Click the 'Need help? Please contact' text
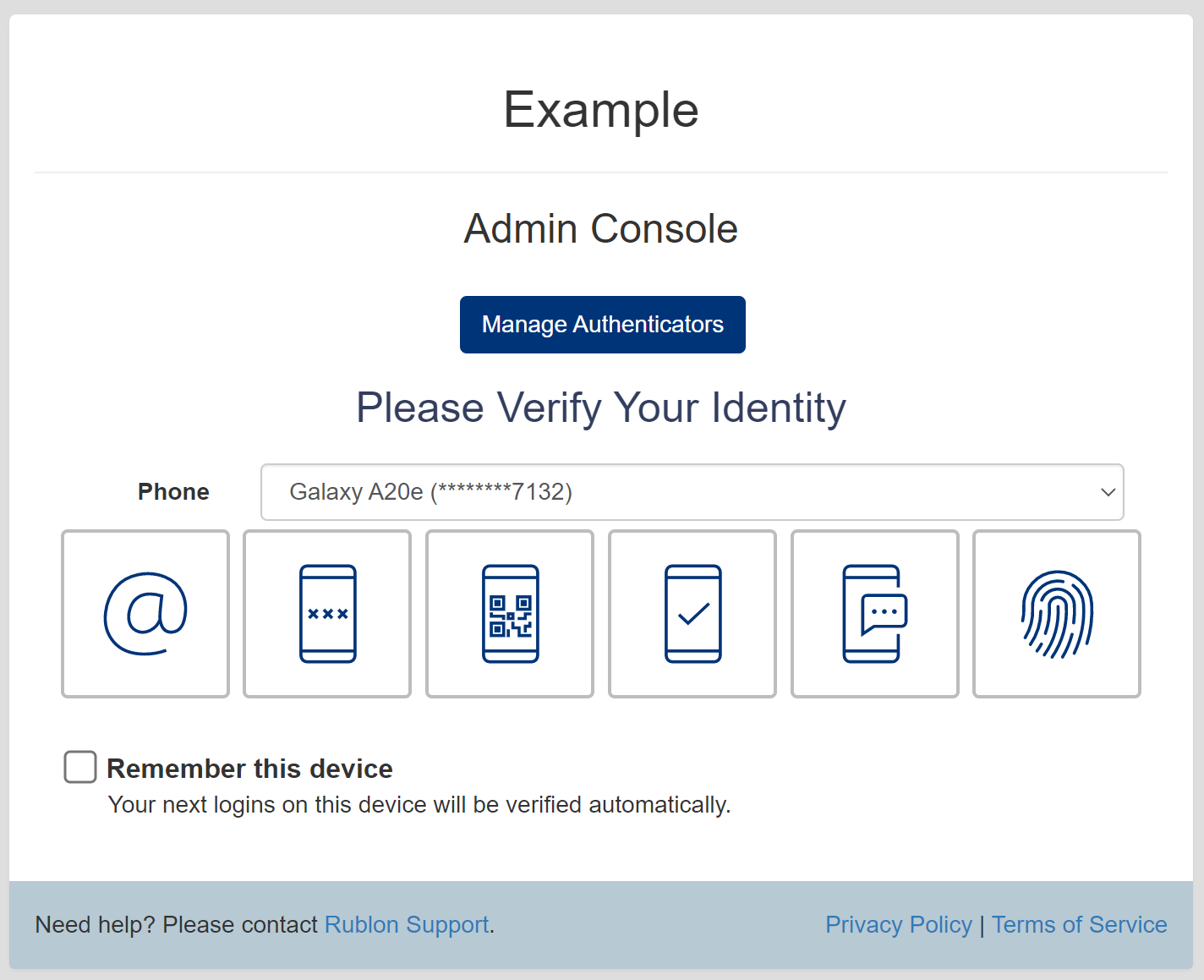The height and width of the screenshot is (980, 1204). pyautogui.click(x=176, y=925)
